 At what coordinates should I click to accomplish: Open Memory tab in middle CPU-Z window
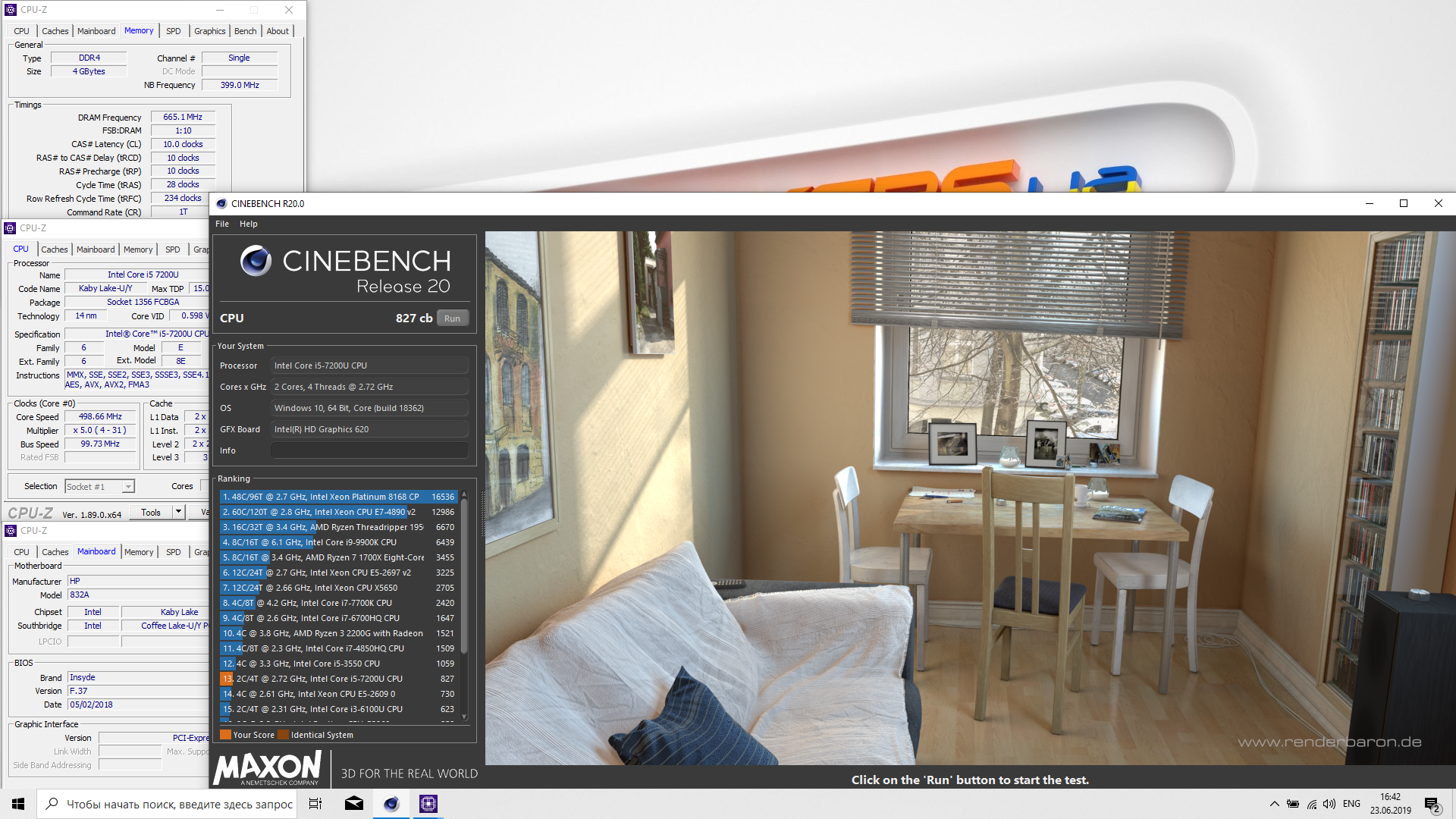[x=138, y=249]
